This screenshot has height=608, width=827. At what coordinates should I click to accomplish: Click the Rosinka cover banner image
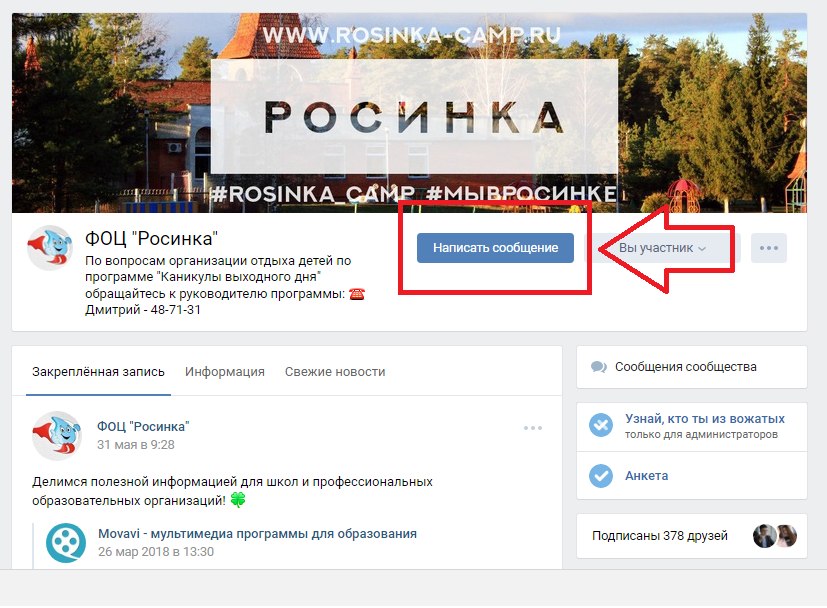[409, 113]
